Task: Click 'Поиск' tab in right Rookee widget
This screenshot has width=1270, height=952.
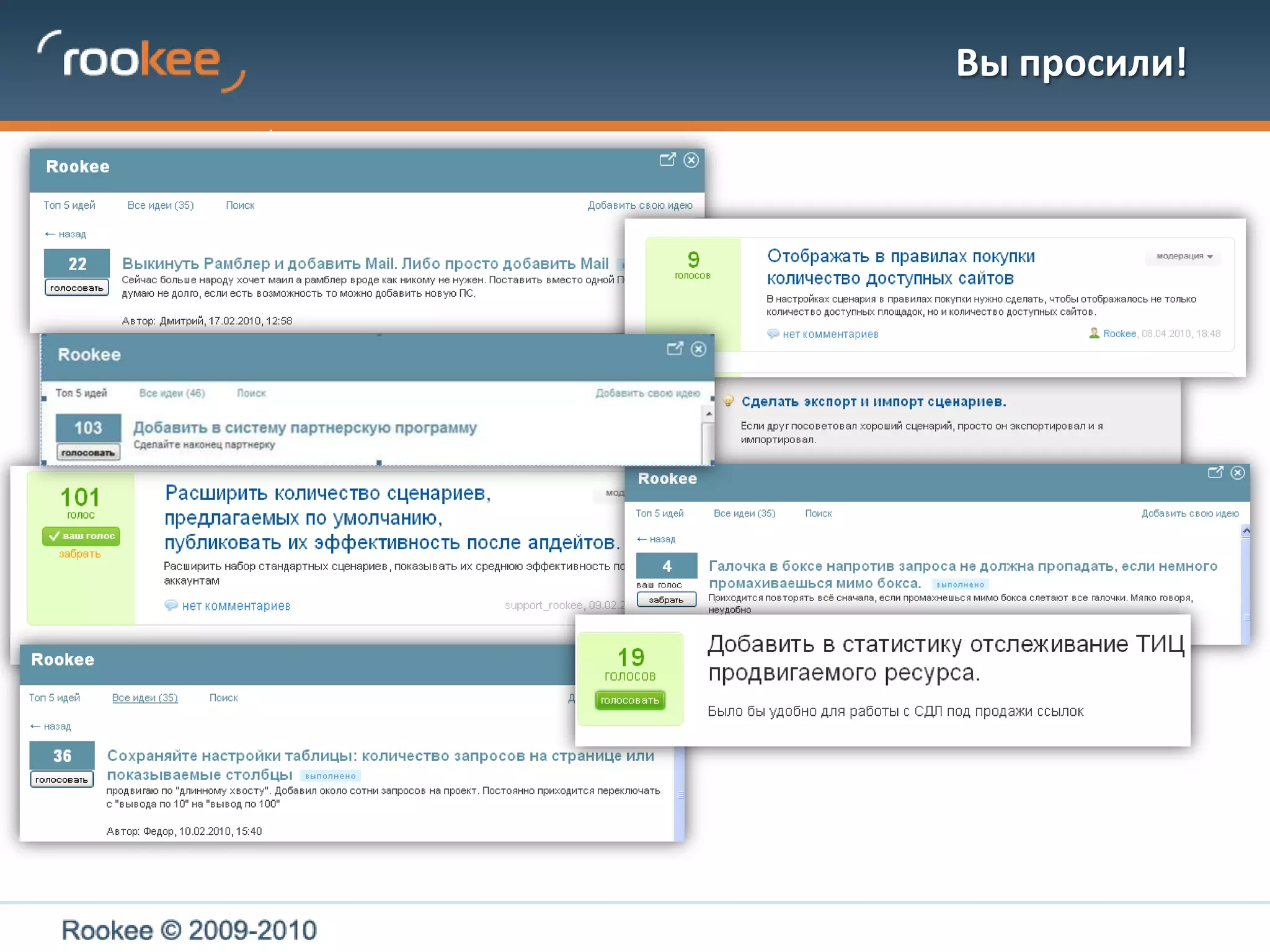Action: [818, 513]
